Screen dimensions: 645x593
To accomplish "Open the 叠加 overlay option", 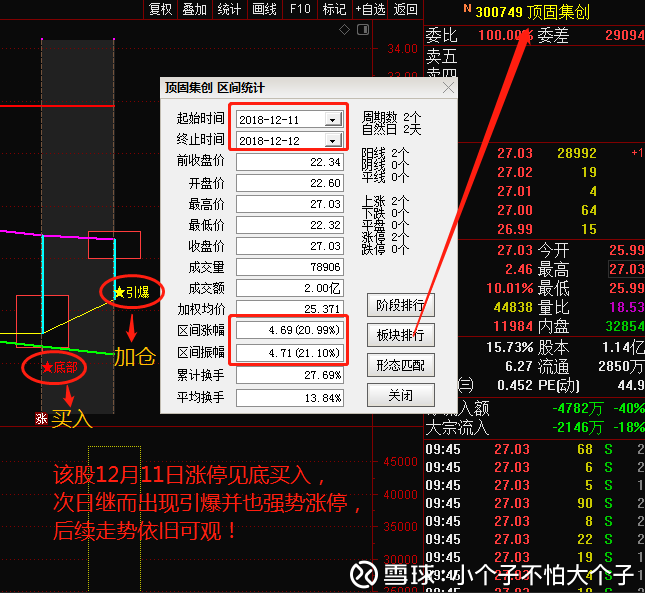I will coord(195,9).
